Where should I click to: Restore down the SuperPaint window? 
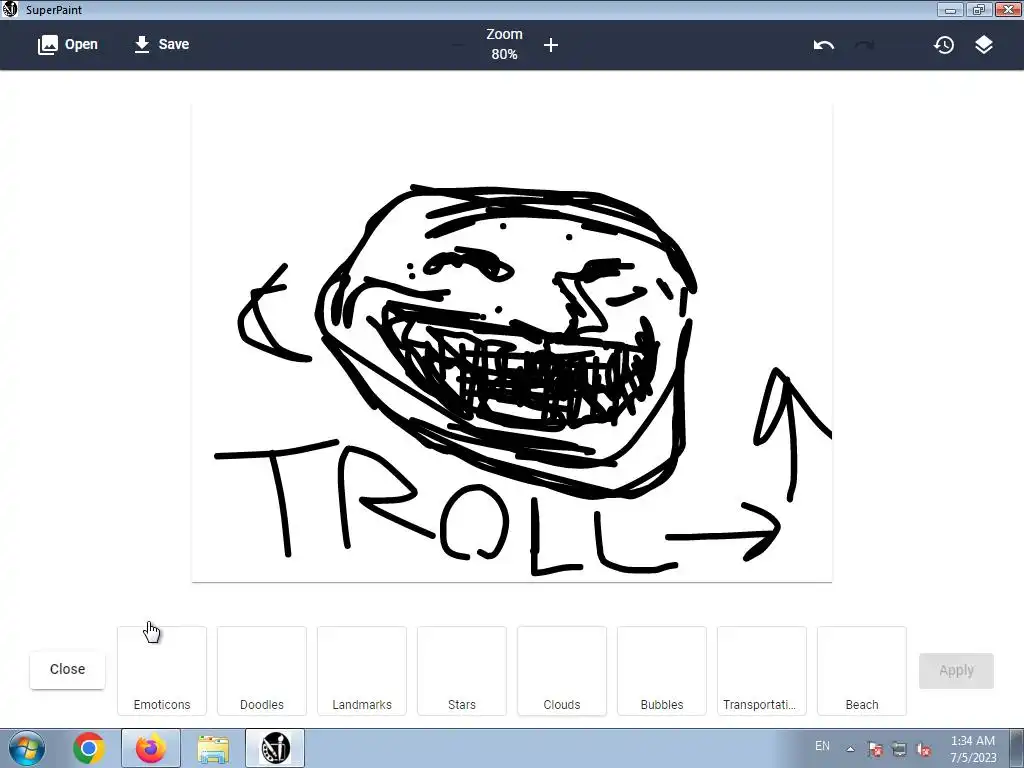978,10
